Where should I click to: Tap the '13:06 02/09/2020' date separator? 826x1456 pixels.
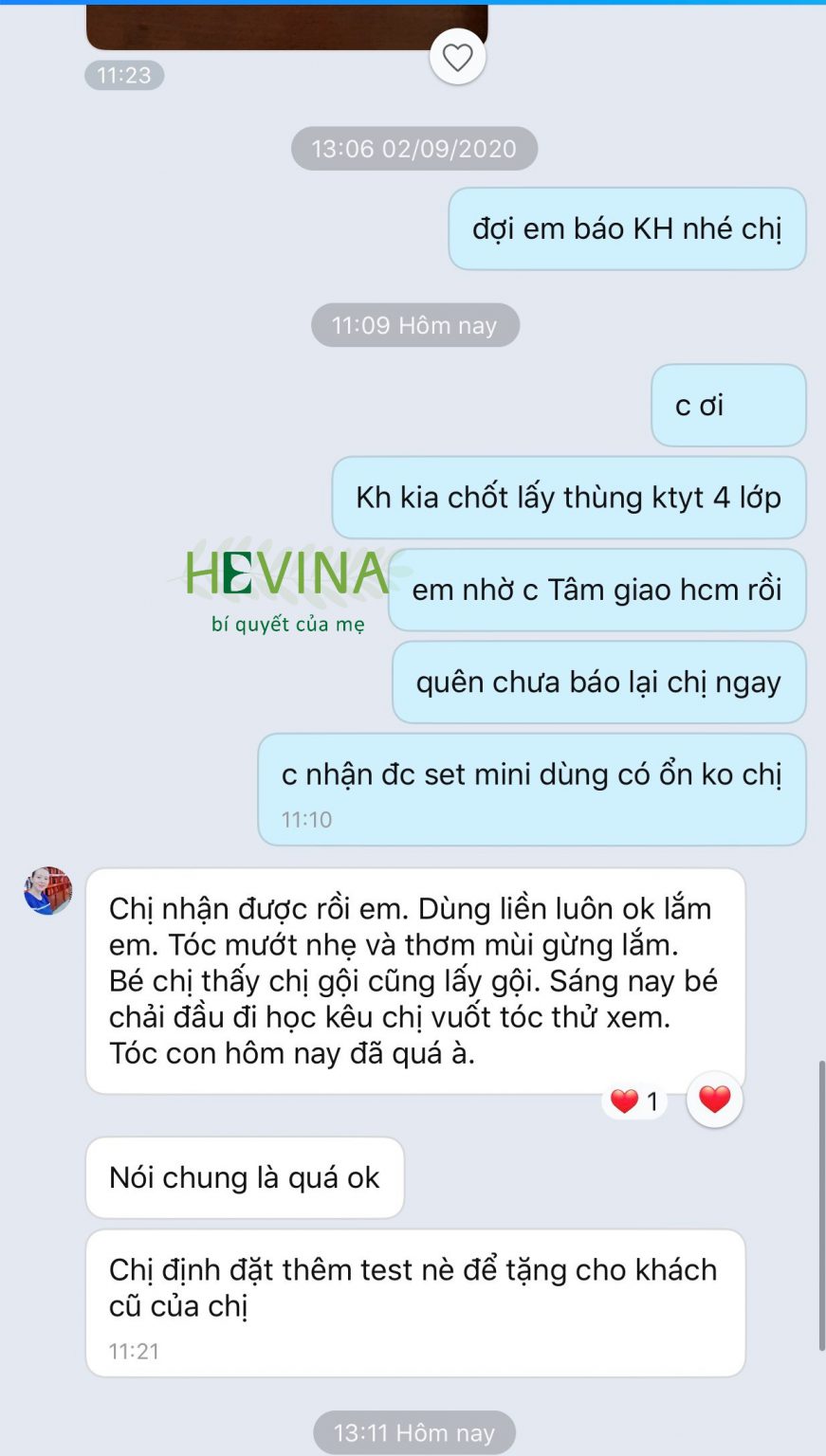pos(414,149)
